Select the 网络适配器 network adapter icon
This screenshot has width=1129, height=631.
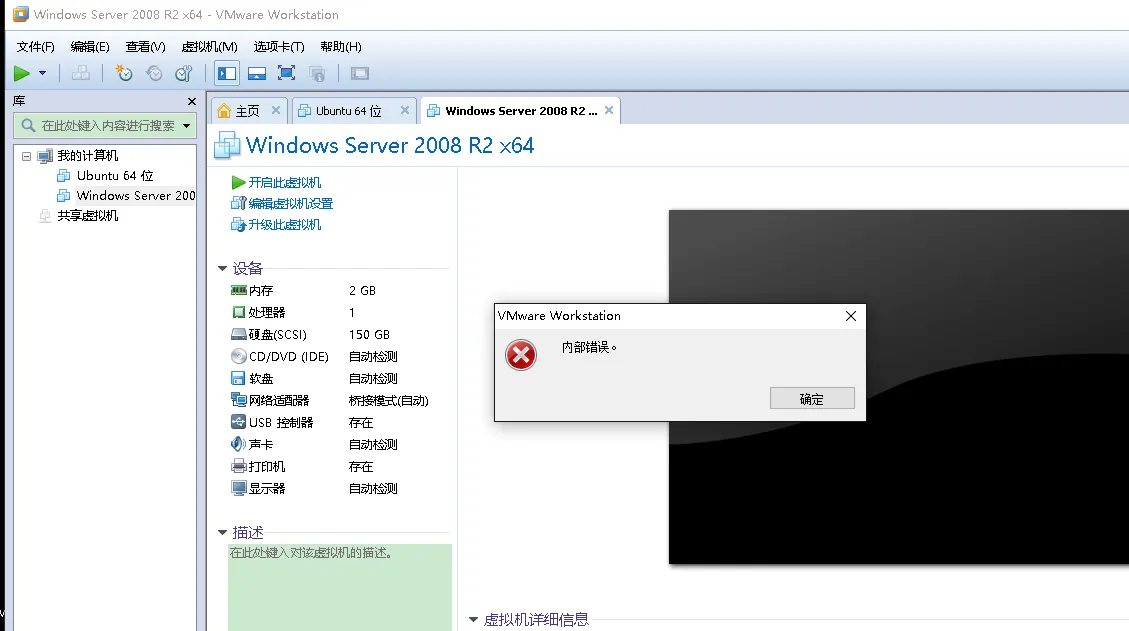click(x=238, y=400)
